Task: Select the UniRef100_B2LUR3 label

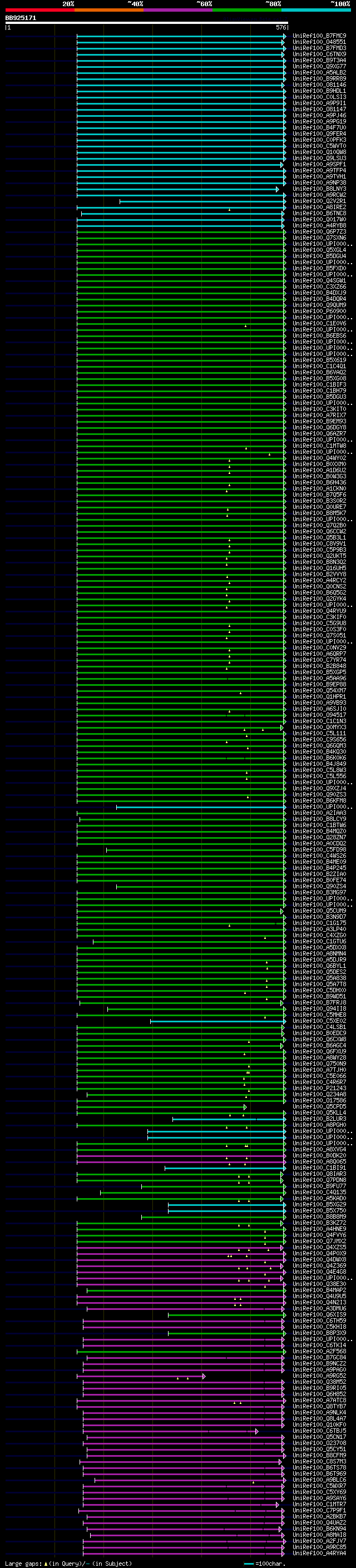Action: [319, 1119]
